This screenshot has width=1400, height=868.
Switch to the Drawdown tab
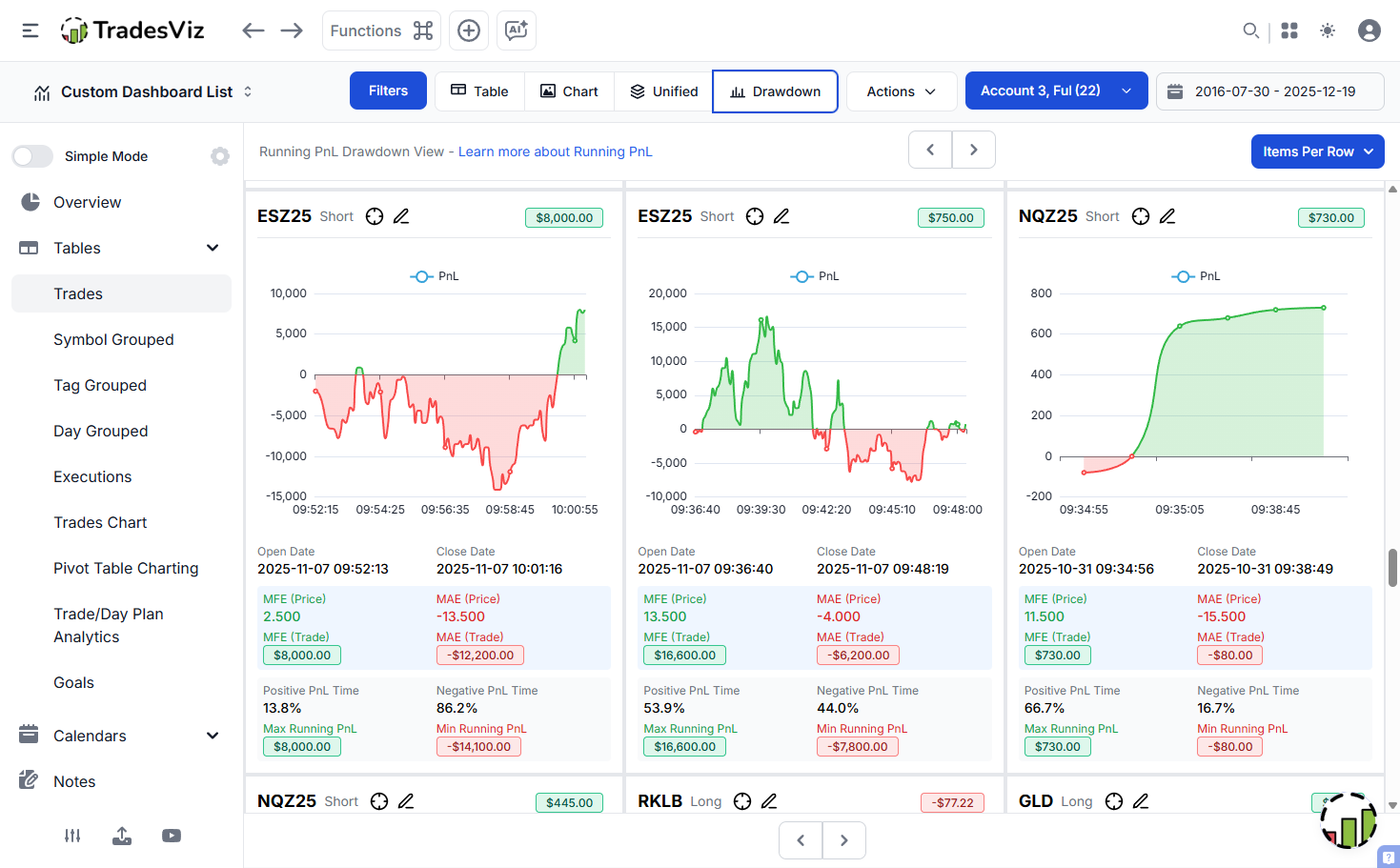coord(775,91)
